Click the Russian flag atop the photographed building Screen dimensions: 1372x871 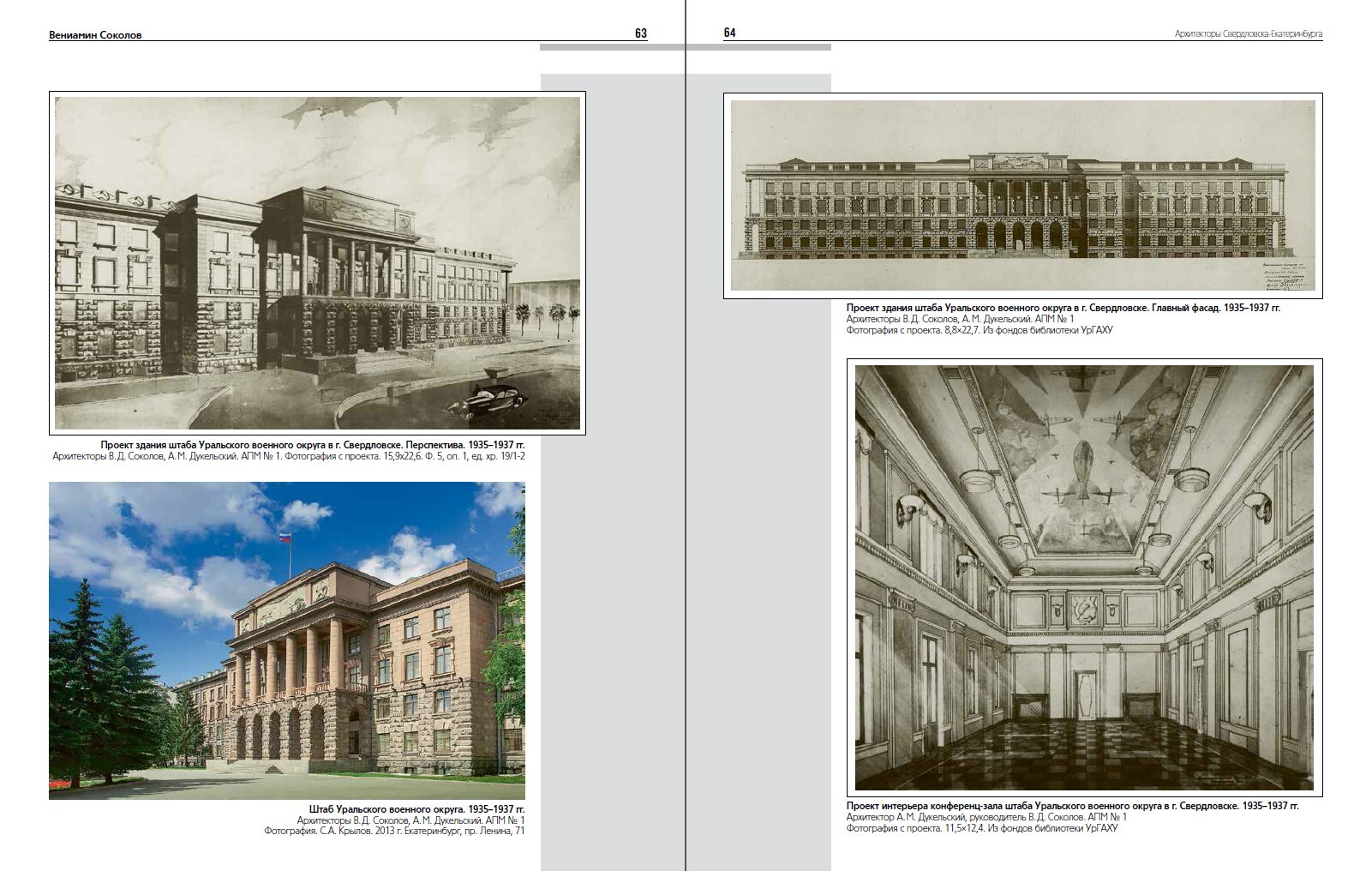pos(283,537)
